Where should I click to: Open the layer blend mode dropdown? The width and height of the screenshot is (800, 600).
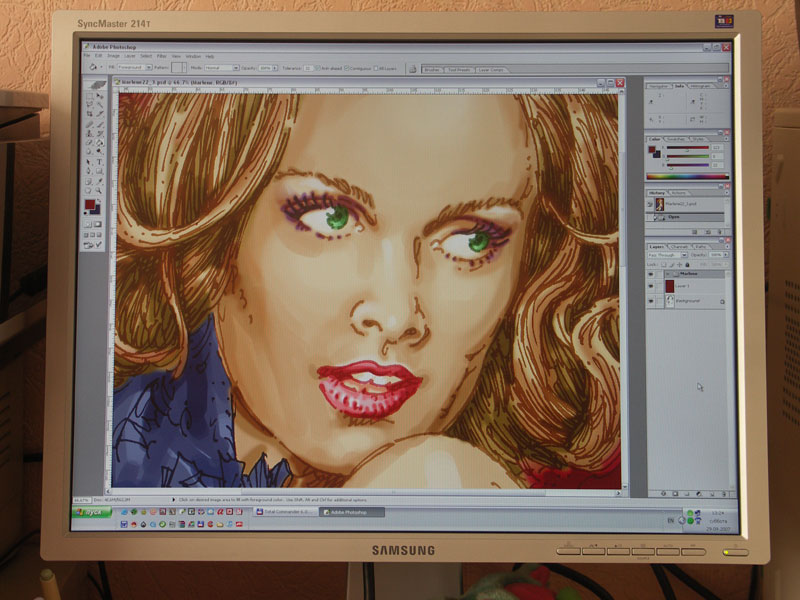click(x=667, y=255)
